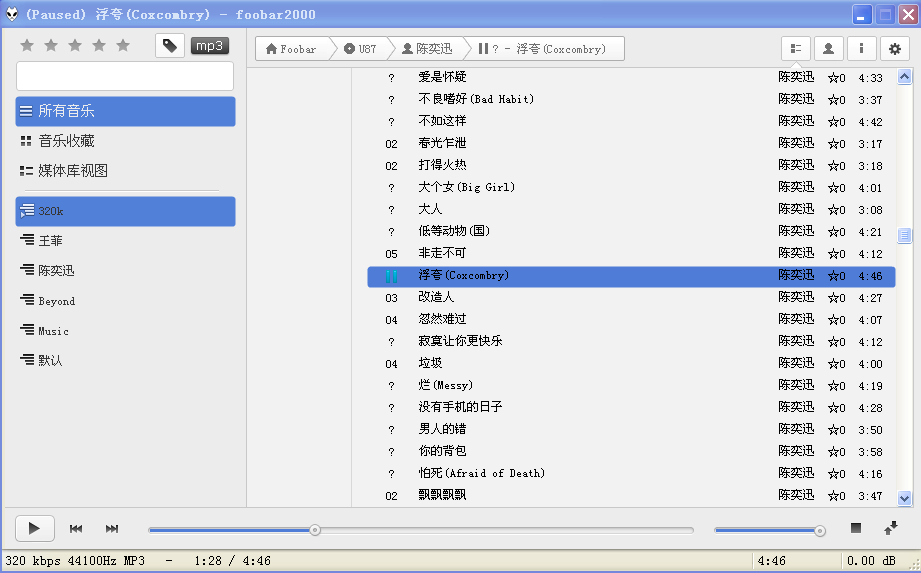The height and width of the screenshot is (573, 921).
Task: Skip to next track
Action: 112,529
